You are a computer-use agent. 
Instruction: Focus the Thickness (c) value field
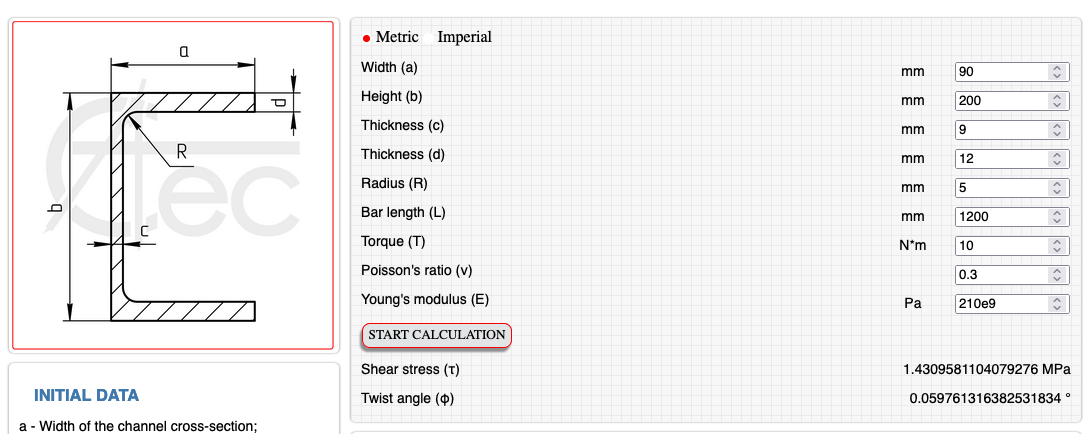tap(1001, 130)
